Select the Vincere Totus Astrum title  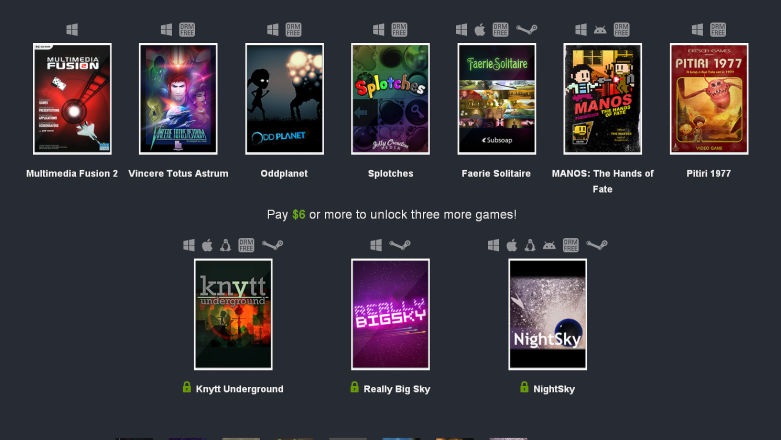[x=178, y=173]
